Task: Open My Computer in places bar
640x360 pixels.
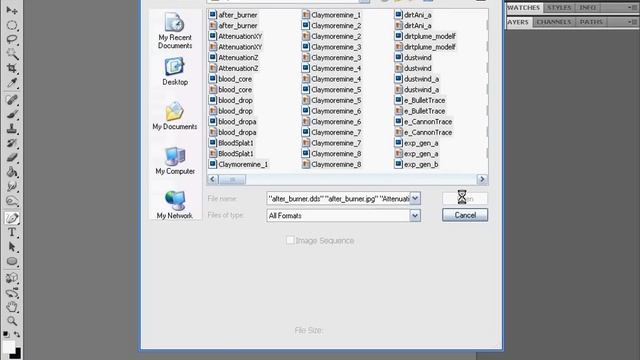Action: 175,161
